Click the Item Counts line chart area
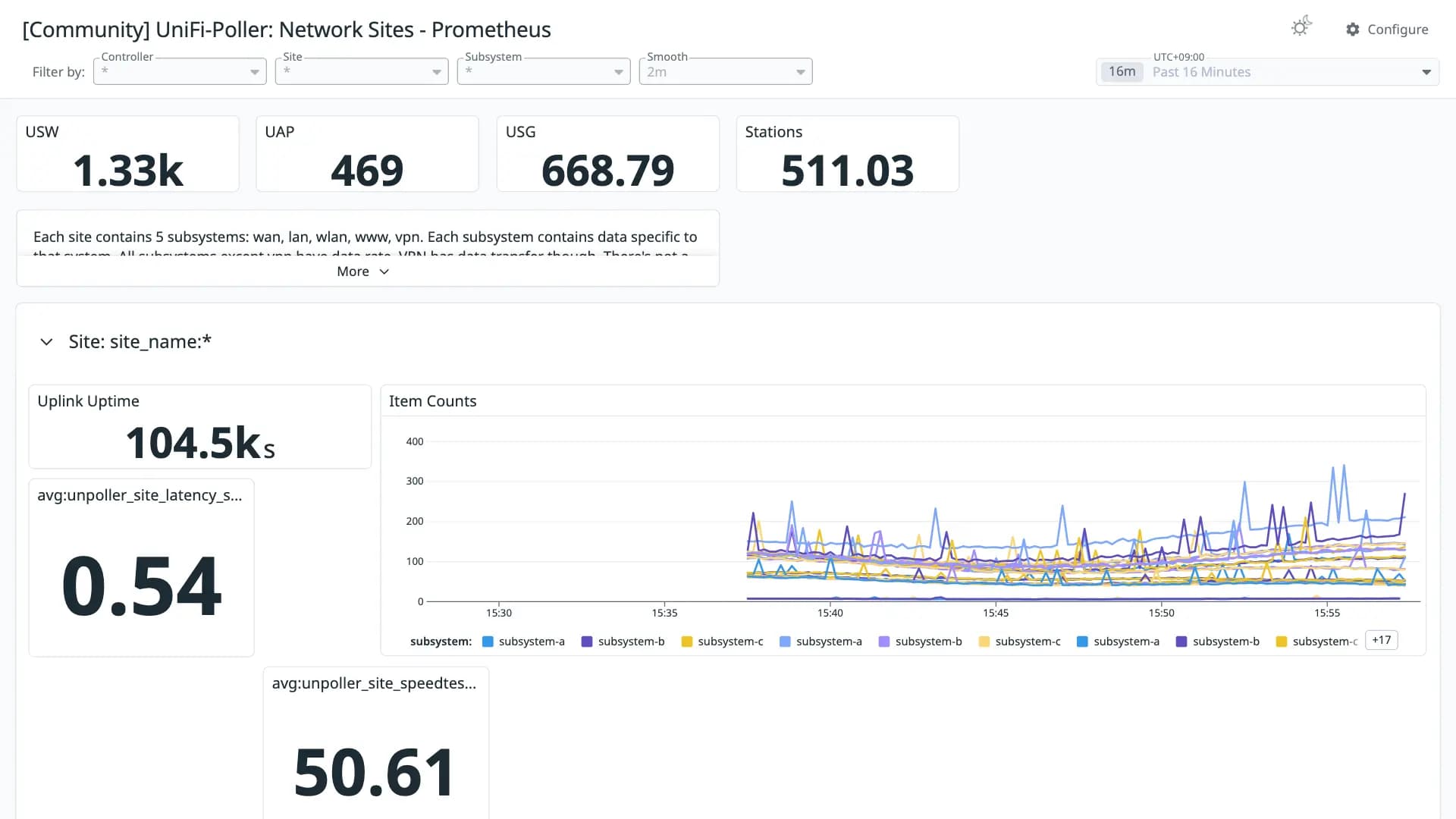This screenshot has height=819, width=1456. (924, 521)
